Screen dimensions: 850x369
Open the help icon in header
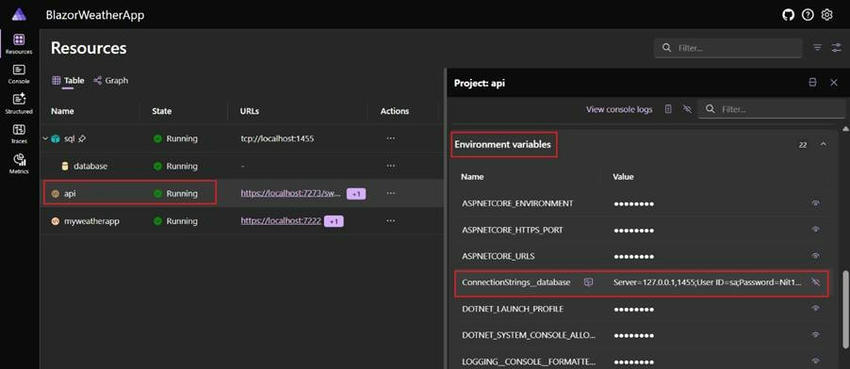(x=808, y=15)
